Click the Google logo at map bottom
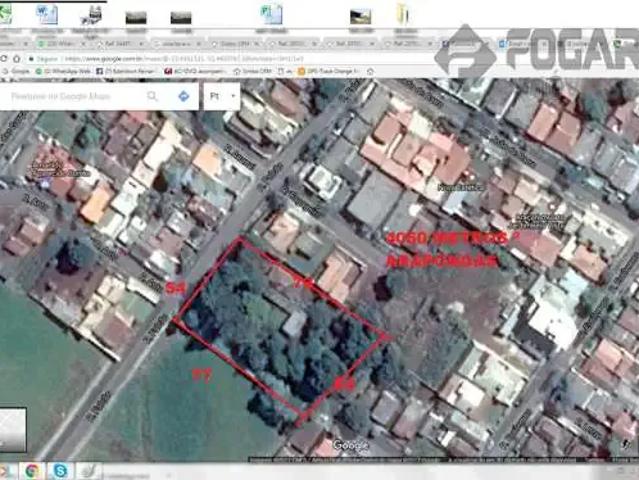This screenshot has width=639, height=480. click(x=350, y=444)
